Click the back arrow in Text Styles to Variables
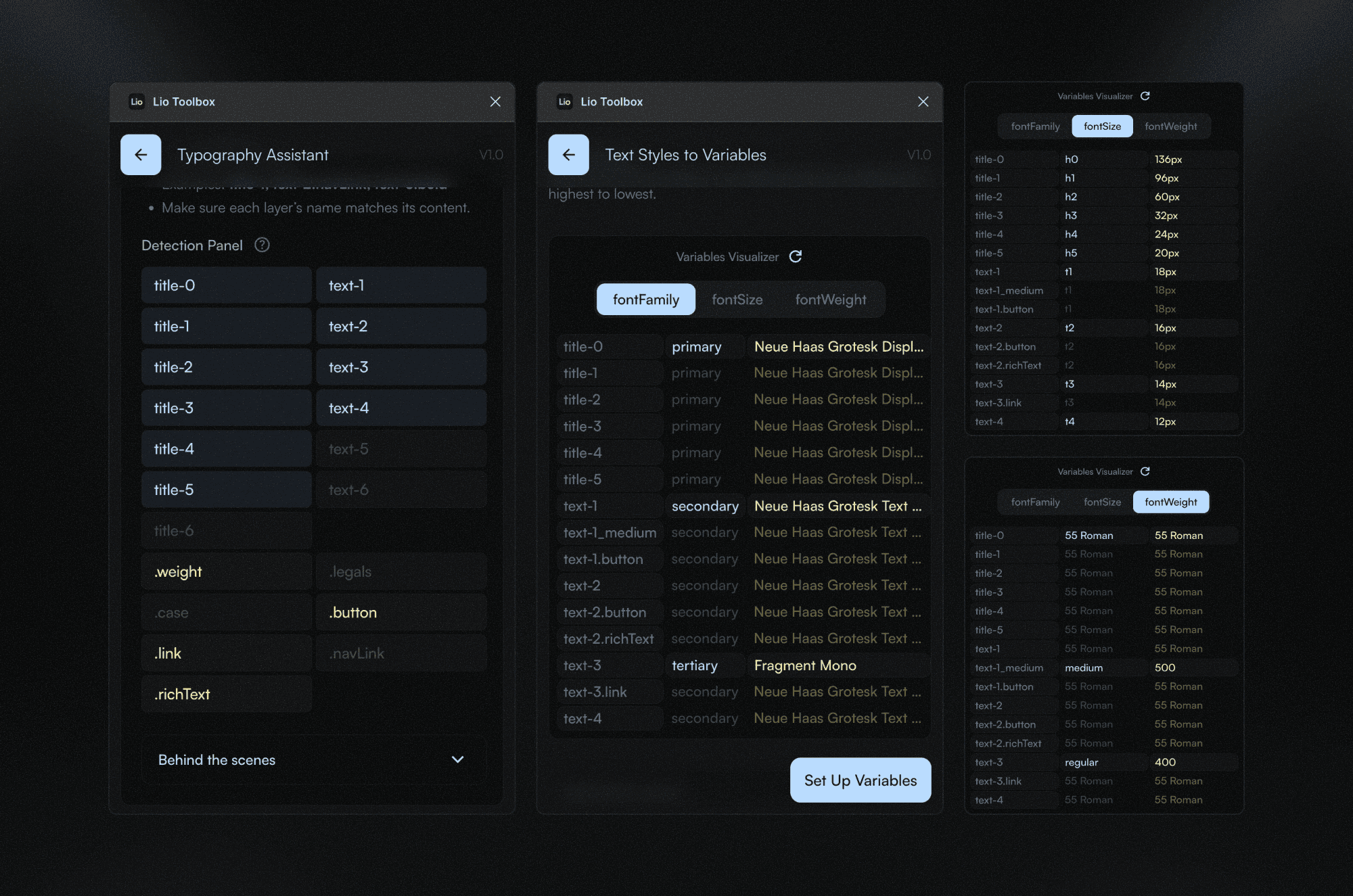1353x896 pixels. click(x=568, y=154)
